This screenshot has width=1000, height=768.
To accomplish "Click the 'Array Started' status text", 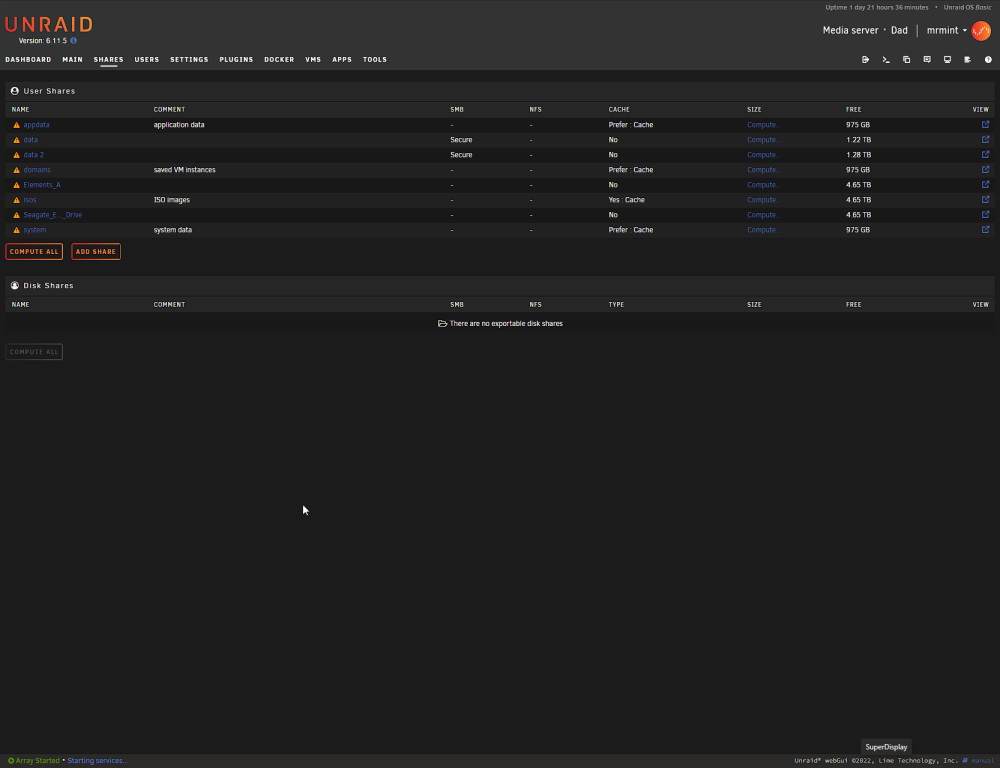I will [x=37, y=760].
